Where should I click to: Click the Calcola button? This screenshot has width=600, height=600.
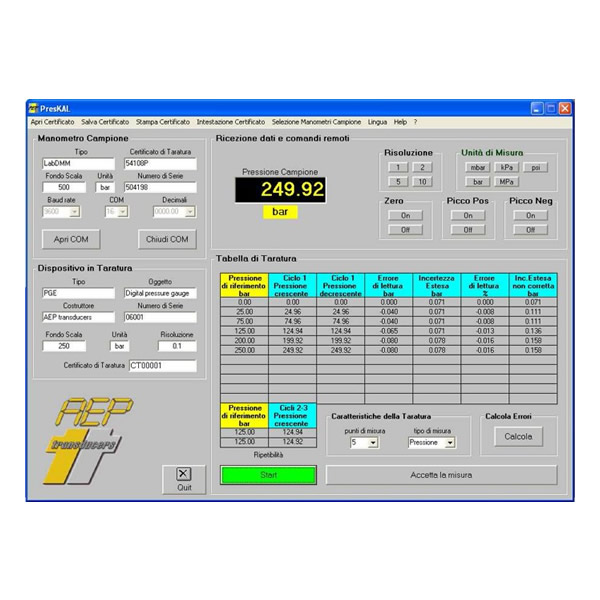(x=518, y=436)
